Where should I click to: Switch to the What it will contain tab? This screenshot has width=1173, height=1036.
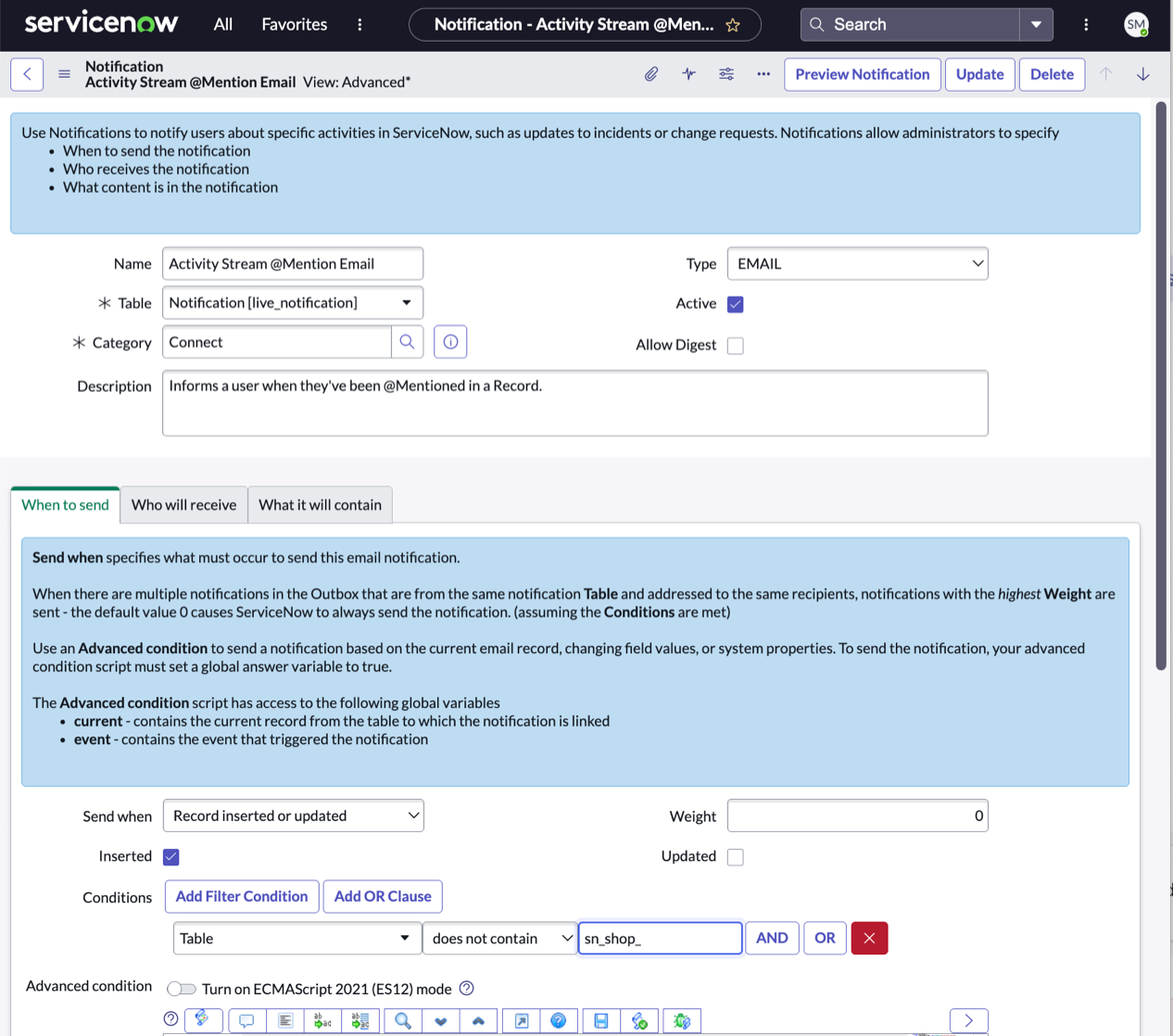321,505
